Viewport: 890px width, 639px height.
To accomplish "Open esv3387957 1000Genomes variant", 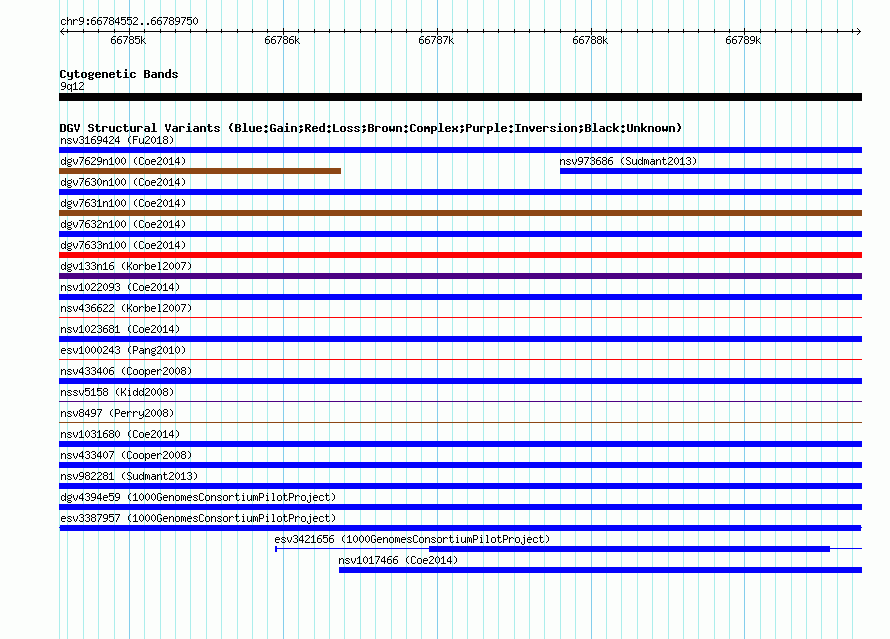I will (x=198, y=518).
